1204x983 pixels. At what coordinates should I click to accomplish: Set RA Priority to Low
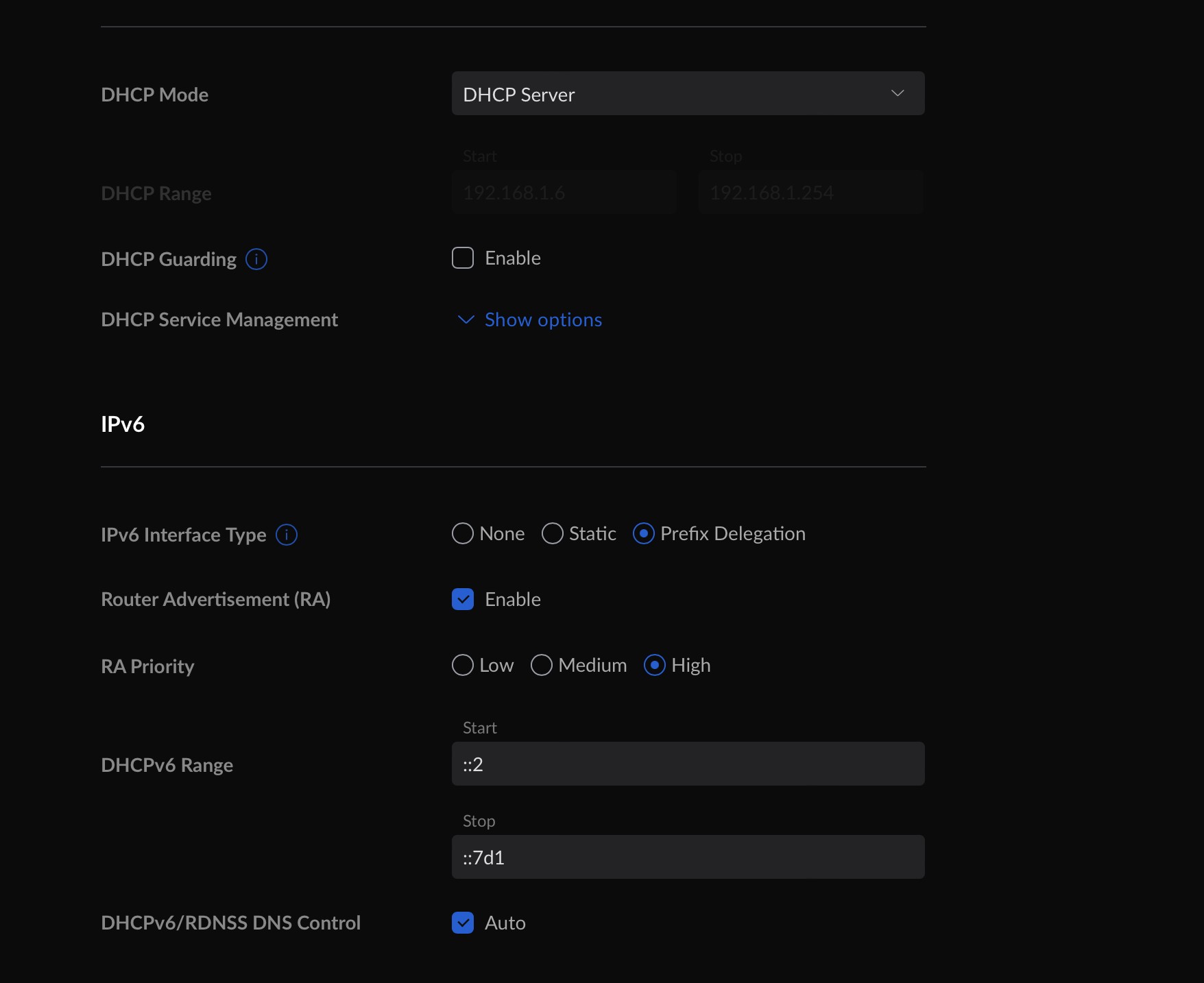click(x=463, y=666)
